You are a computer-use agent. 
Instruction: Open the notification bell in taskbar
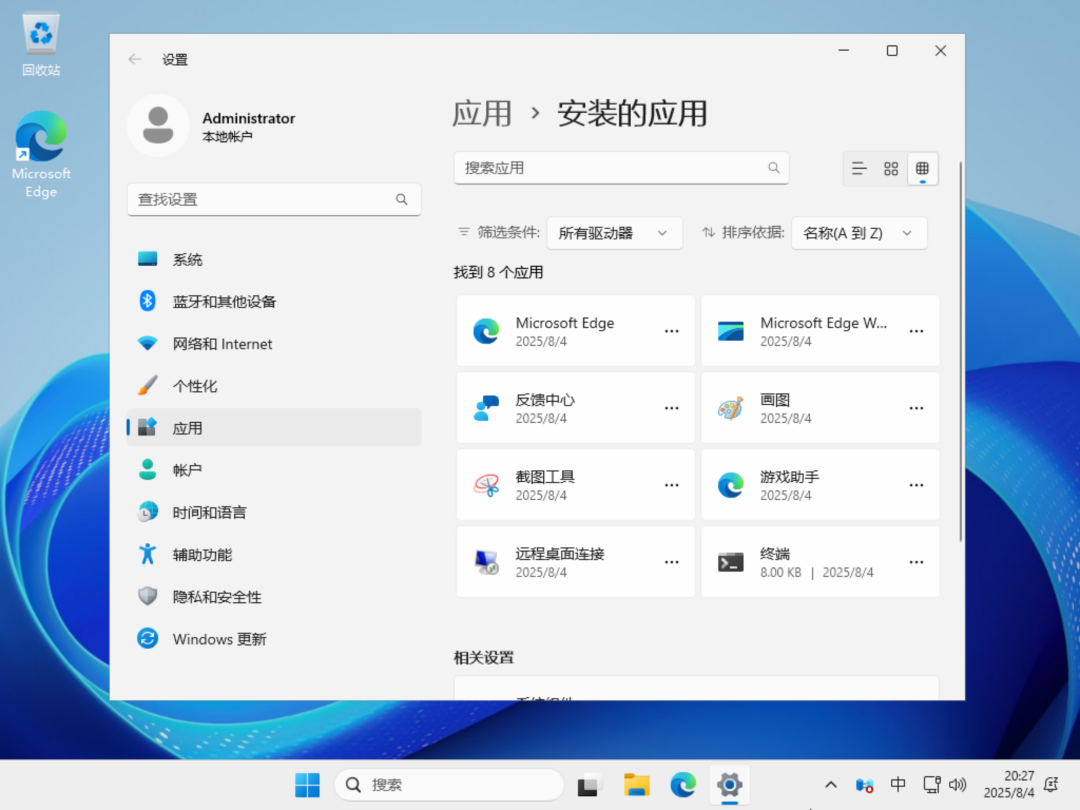coord(1051,785)
